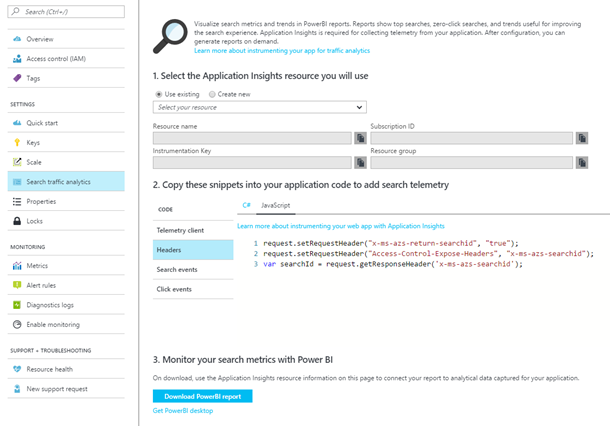
Task: Open Search traffic analytics page
Action: point(66,182)
